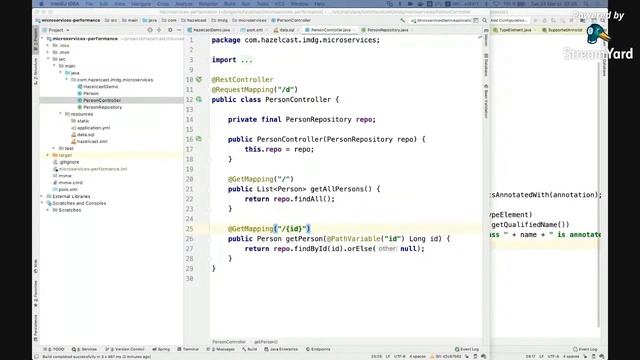Open the Services tool window
This screenshot has width=640, height=360.
tap(85, 349)
